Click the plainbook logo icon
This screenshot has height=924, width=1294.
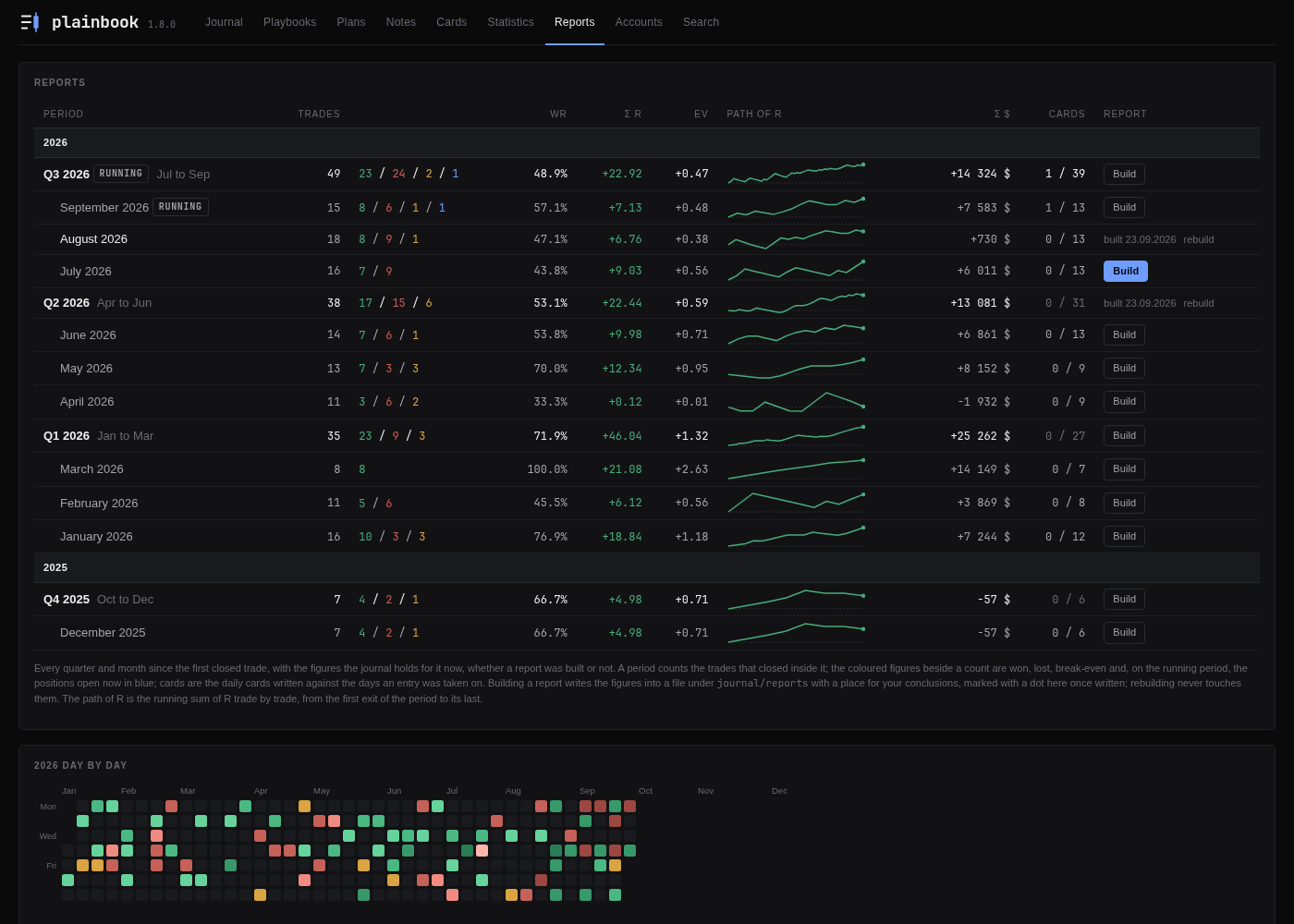click(x=30, y=22)
